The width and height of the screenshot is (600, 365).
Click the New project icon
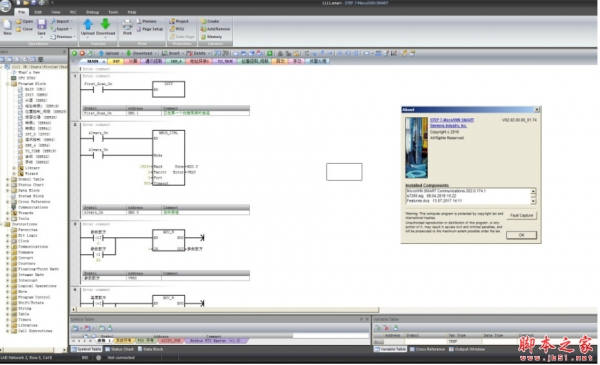coord(7,25)
